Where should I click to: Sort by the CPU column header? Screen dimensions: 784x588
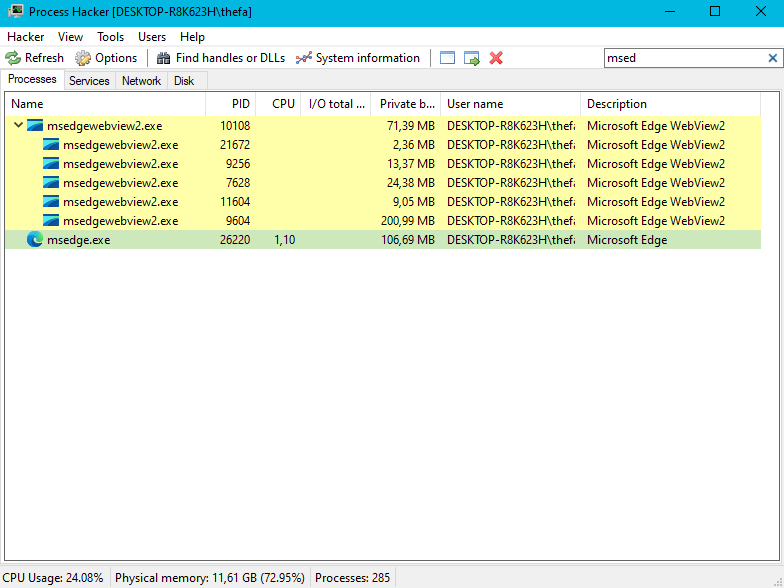click(x=278, y=104)
